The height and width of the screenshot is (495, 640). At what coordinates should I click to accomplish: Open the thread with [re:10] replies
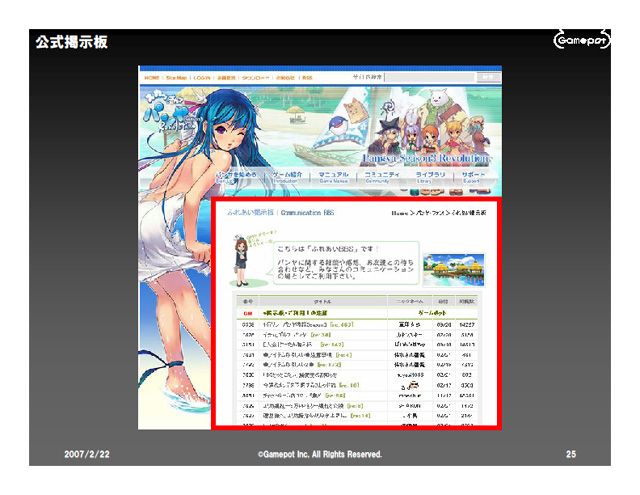311,385
